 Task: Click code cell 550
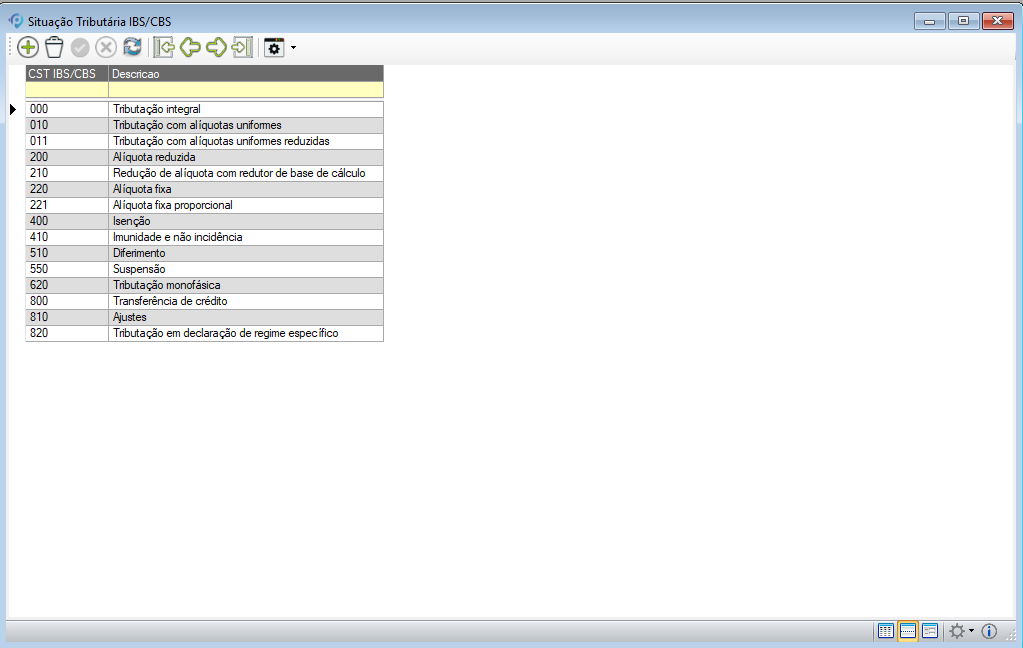(x=67, y=269)
